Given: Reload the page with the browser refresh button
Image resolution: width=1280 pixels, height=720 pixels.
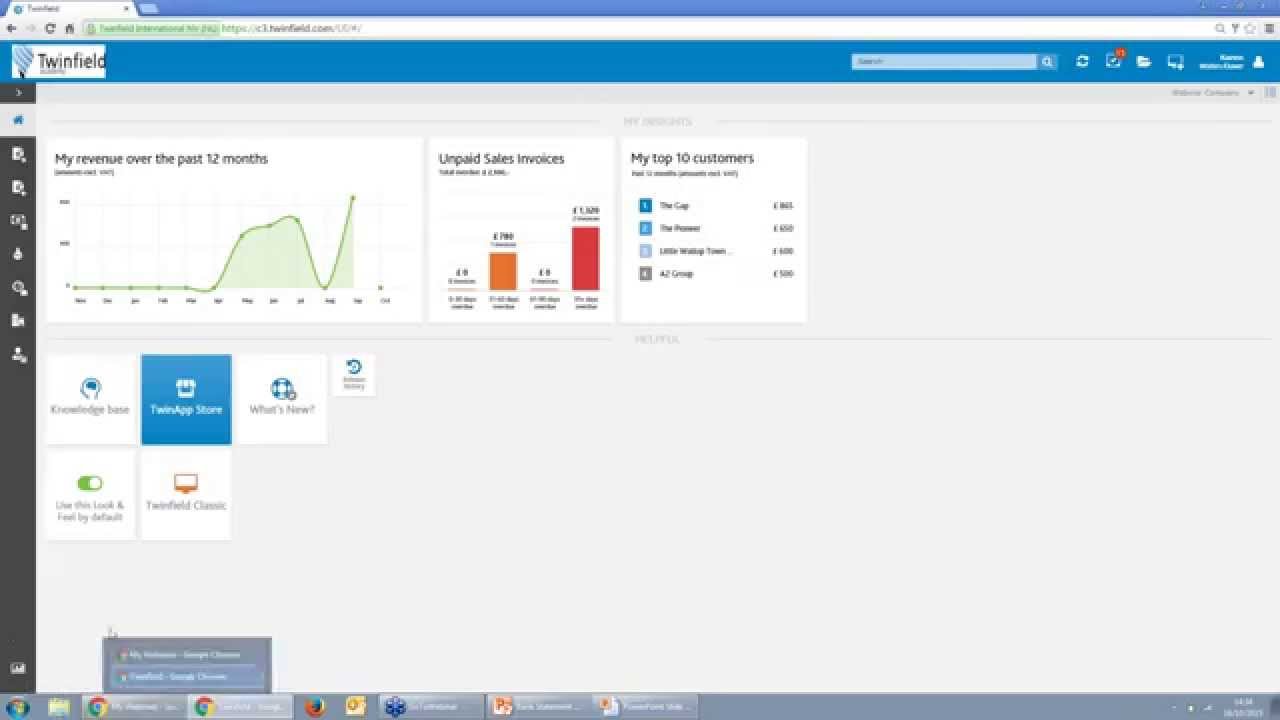Looking at the screenshot, I should [50, 28].
